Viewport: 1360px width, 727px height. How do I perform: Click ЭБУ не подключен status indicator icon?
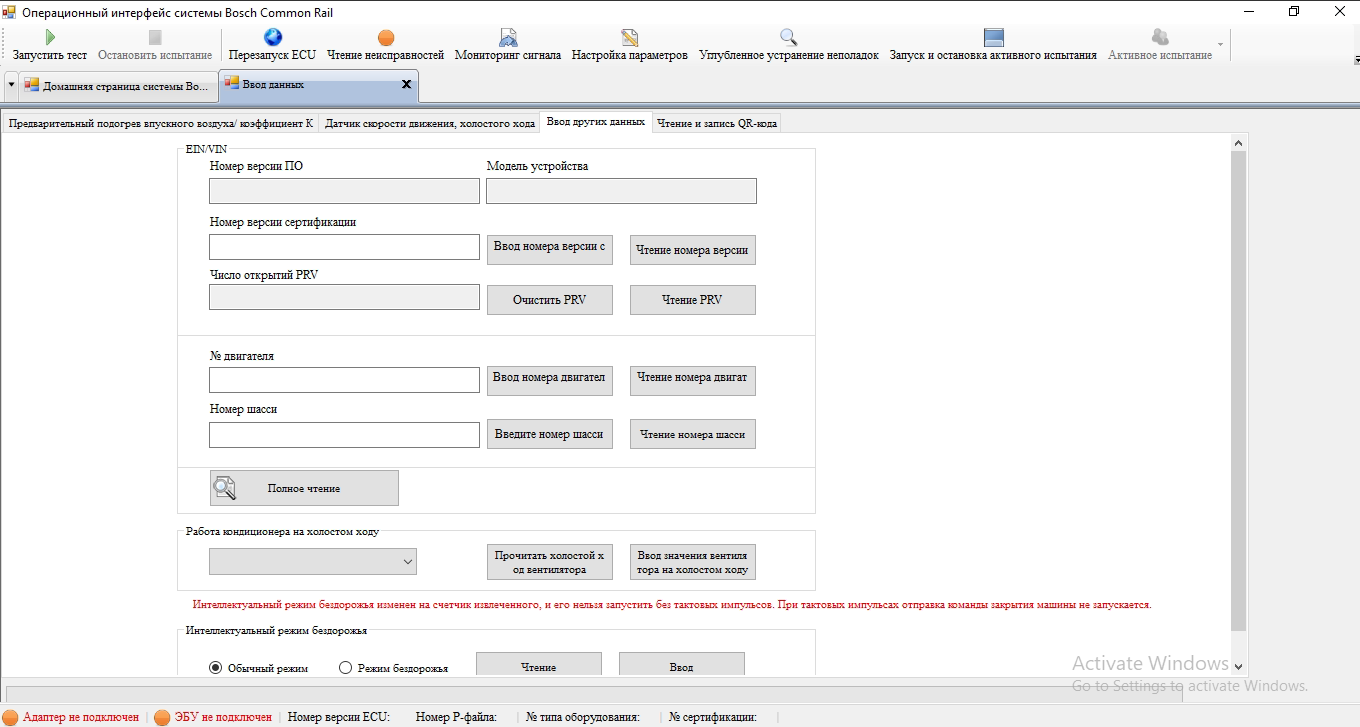pyautogui.click(x=162, y=717)
